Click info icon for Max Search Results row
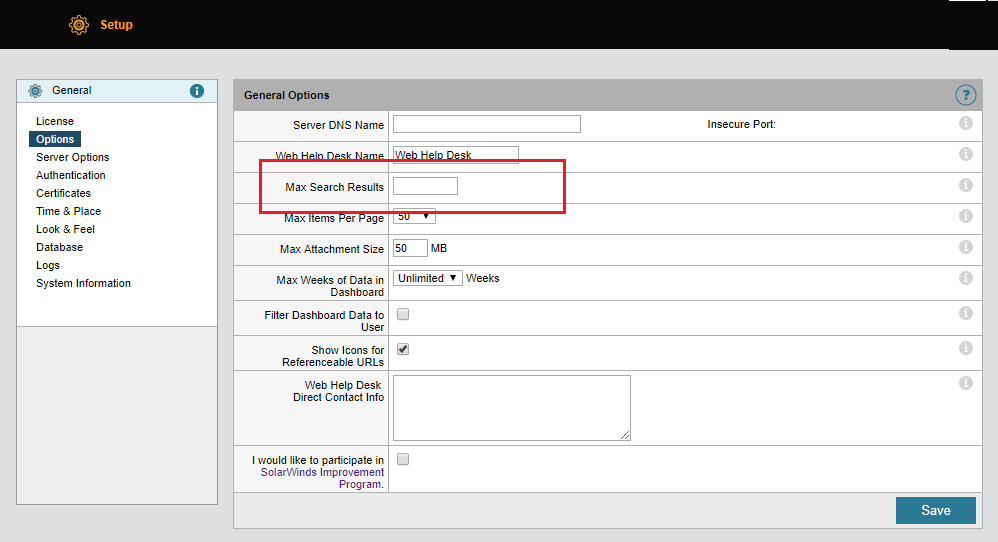Image resolution: width=998 pixels, height=542 pixels. (x=966, y=184)
